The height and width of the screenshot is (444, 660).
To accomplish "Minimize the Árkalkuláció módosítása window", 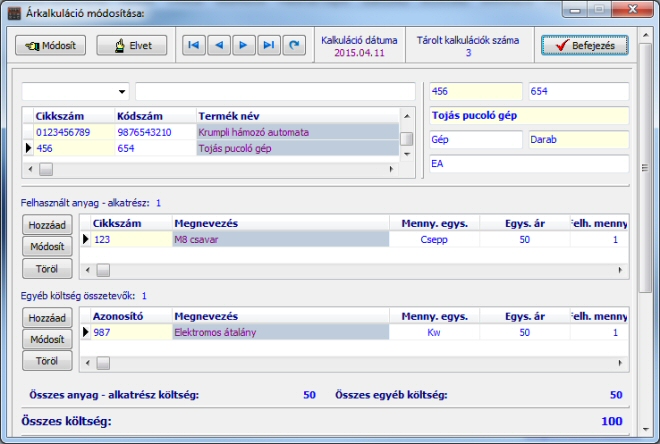I will 575,9.
